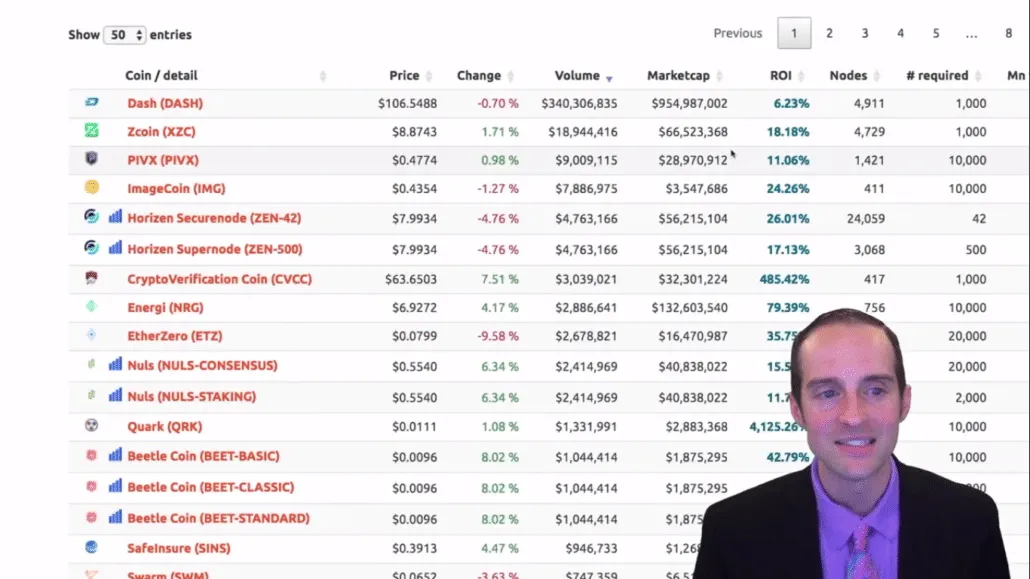This screenshot has height=579, width=1030.
Task: Click the Quark logo icon
Action: click(x=91, y=425)
